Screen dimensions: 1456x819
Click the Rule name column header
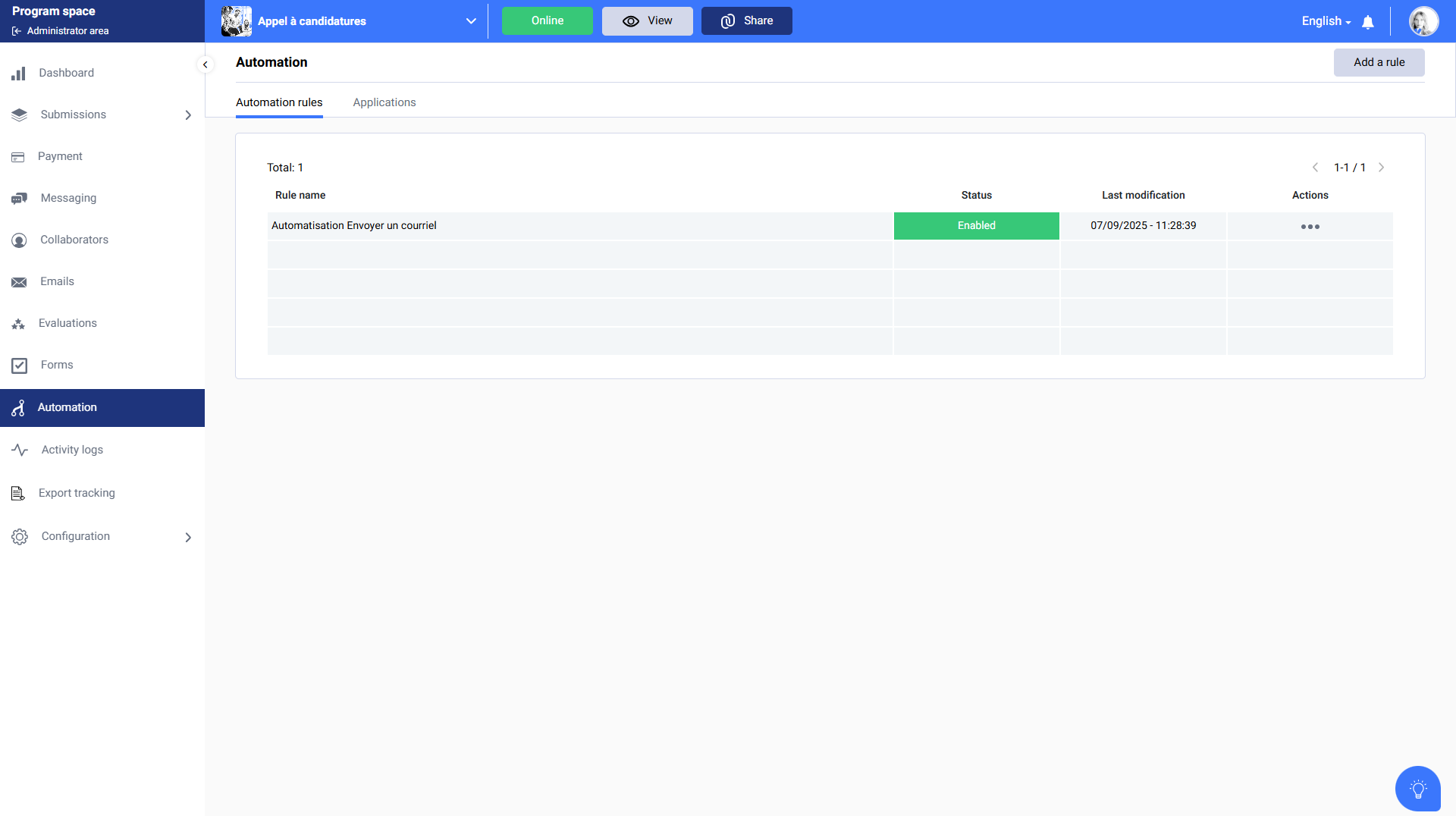tap(300, 195)
